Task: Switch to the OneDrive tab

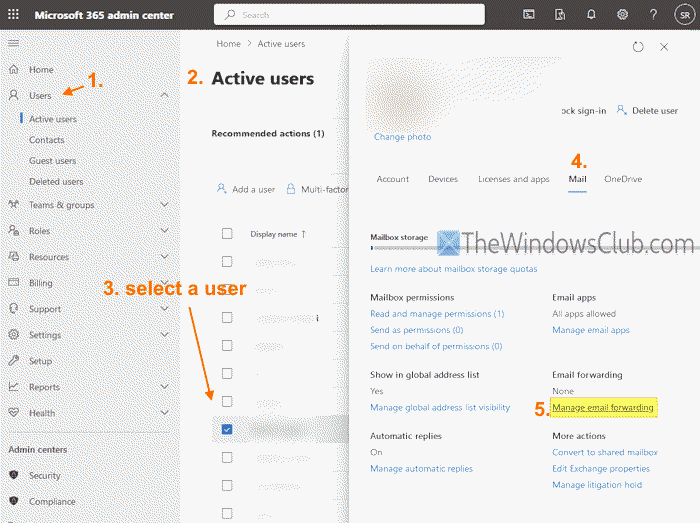Action: tap(623, 179)
